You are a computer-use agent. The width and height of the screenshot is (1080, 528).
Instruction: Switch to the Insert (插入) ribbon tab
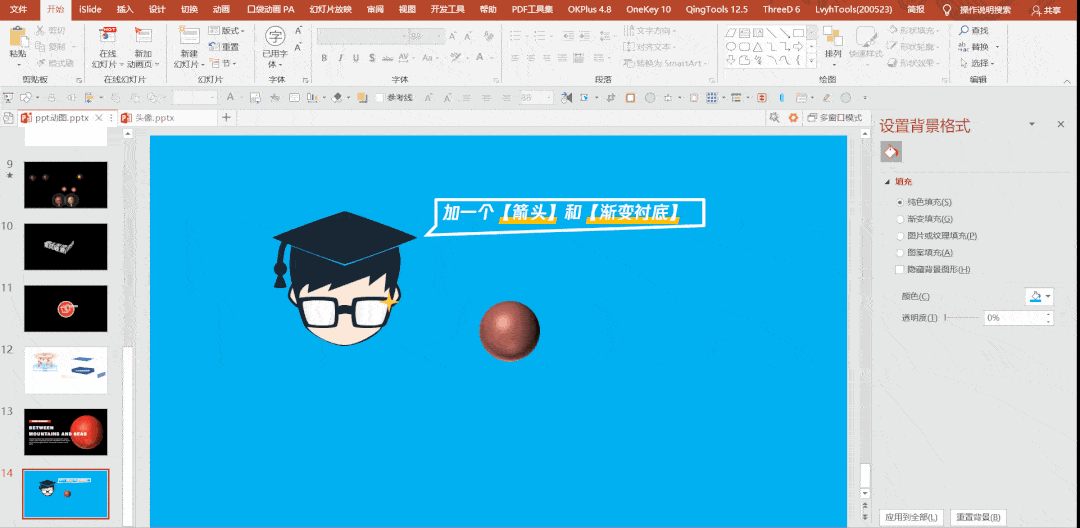pyautogui.click(x=124, y=9)
